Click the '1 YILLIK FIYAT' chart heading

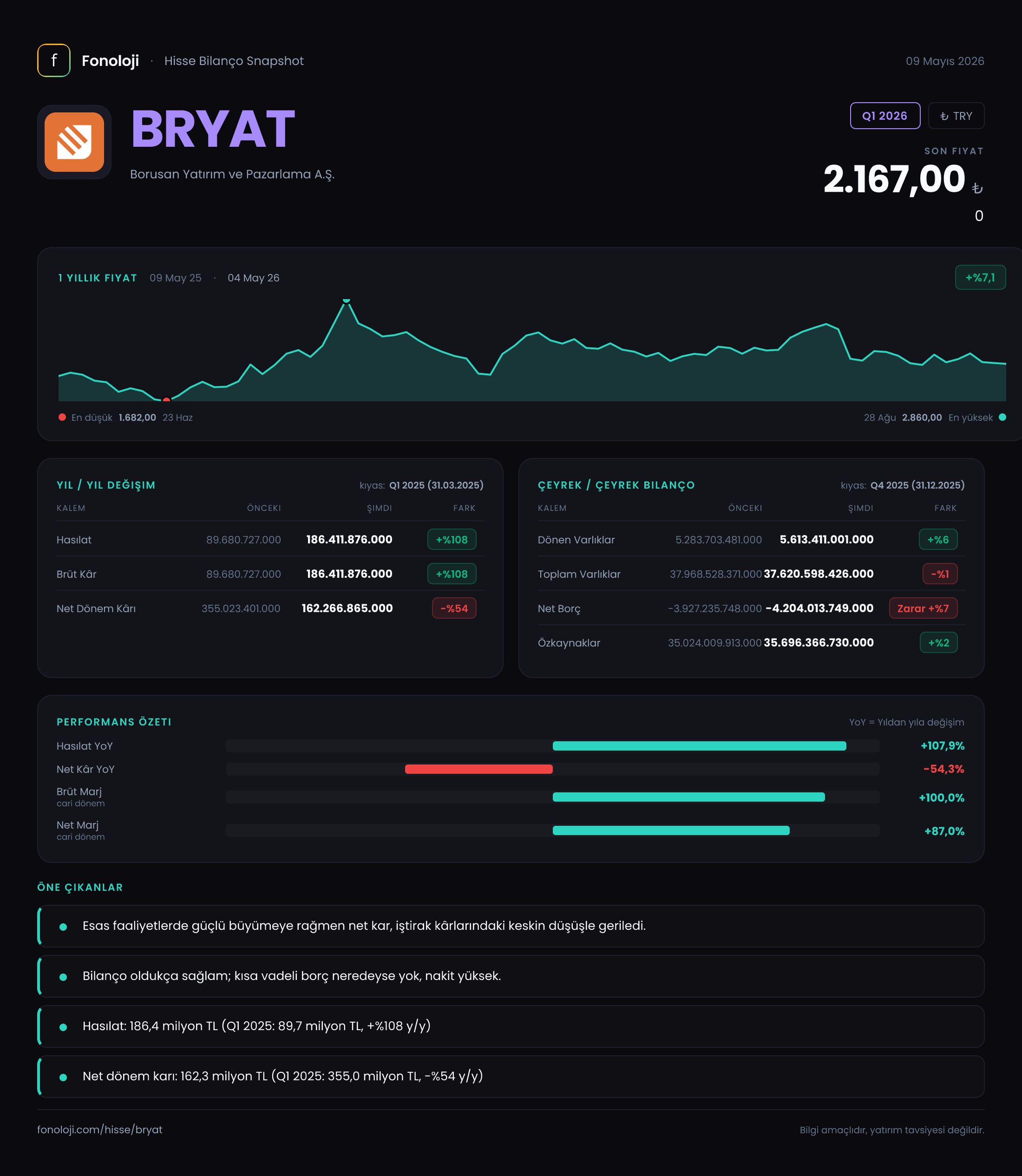(98, 278)
